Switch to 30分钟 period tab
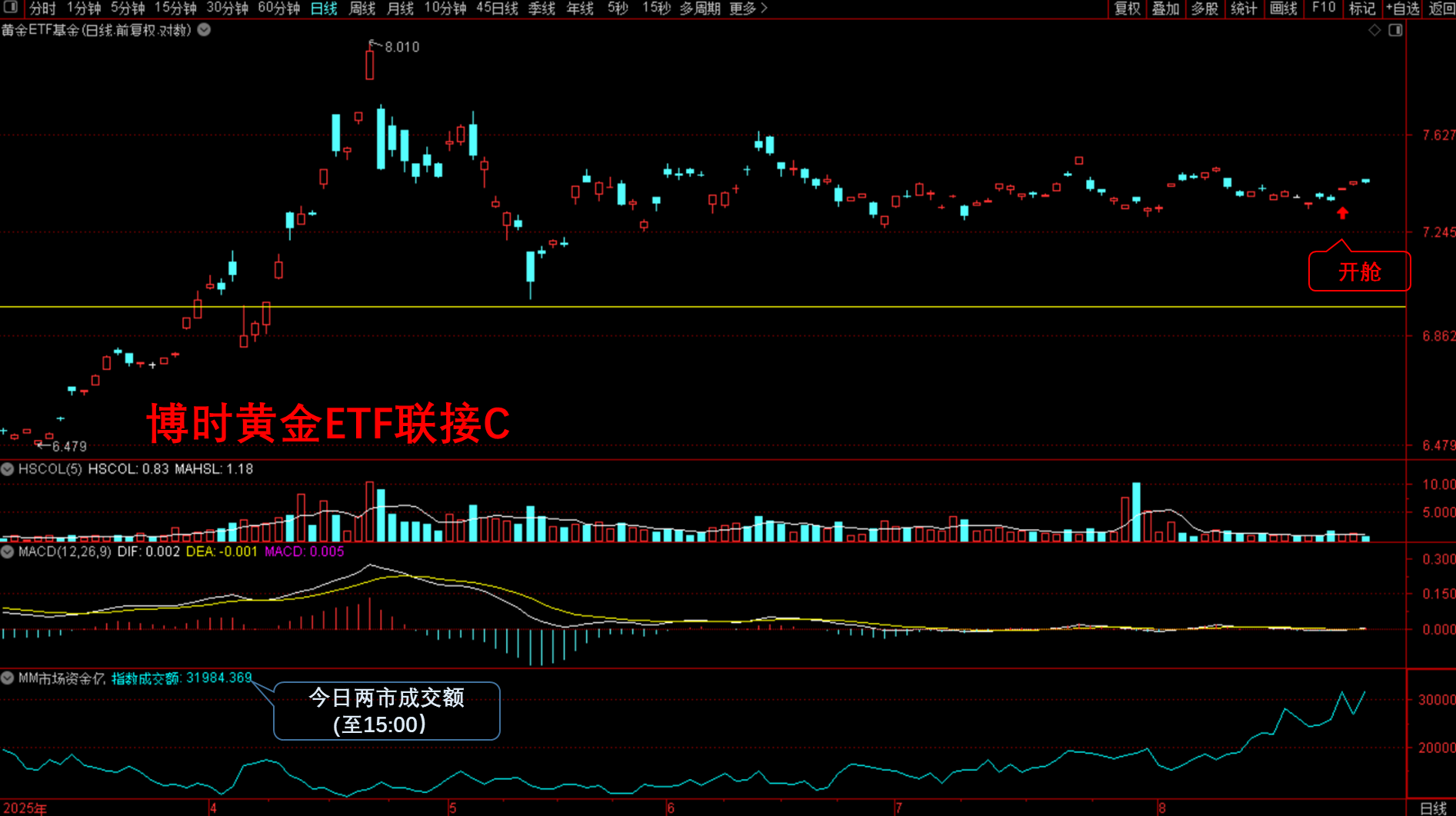Image resolution: width=1456 pixels, height=816 pixels. 227,8
